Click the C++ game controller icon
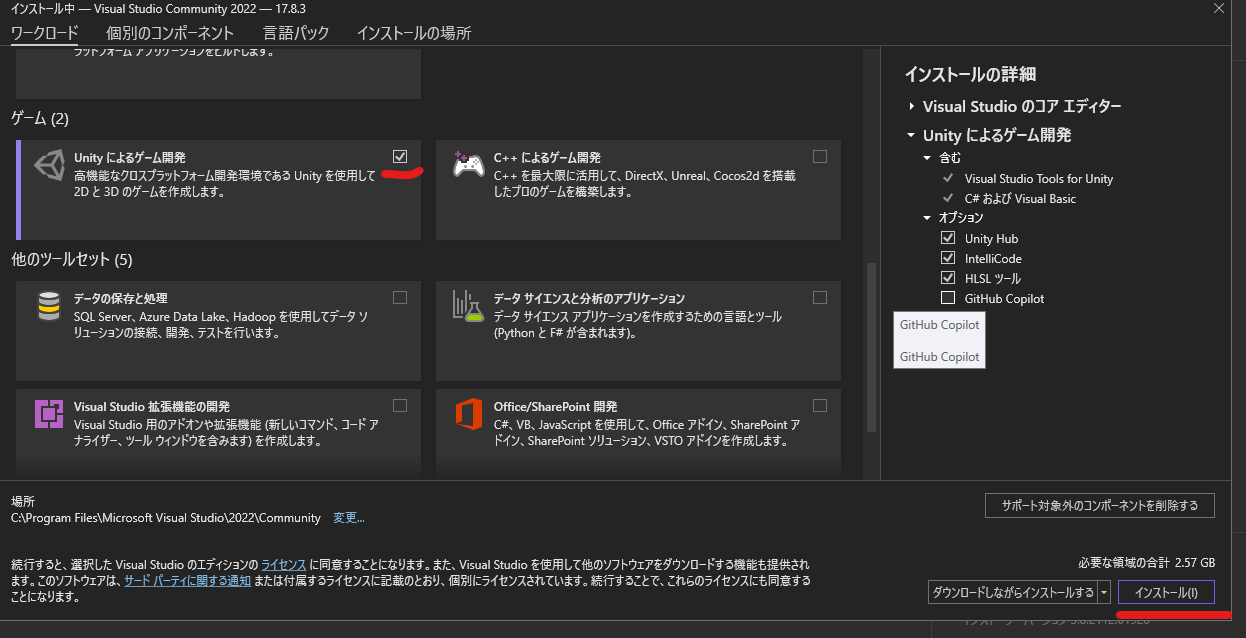This screenshot has width=1246, height=638. (x=468, y=167)
